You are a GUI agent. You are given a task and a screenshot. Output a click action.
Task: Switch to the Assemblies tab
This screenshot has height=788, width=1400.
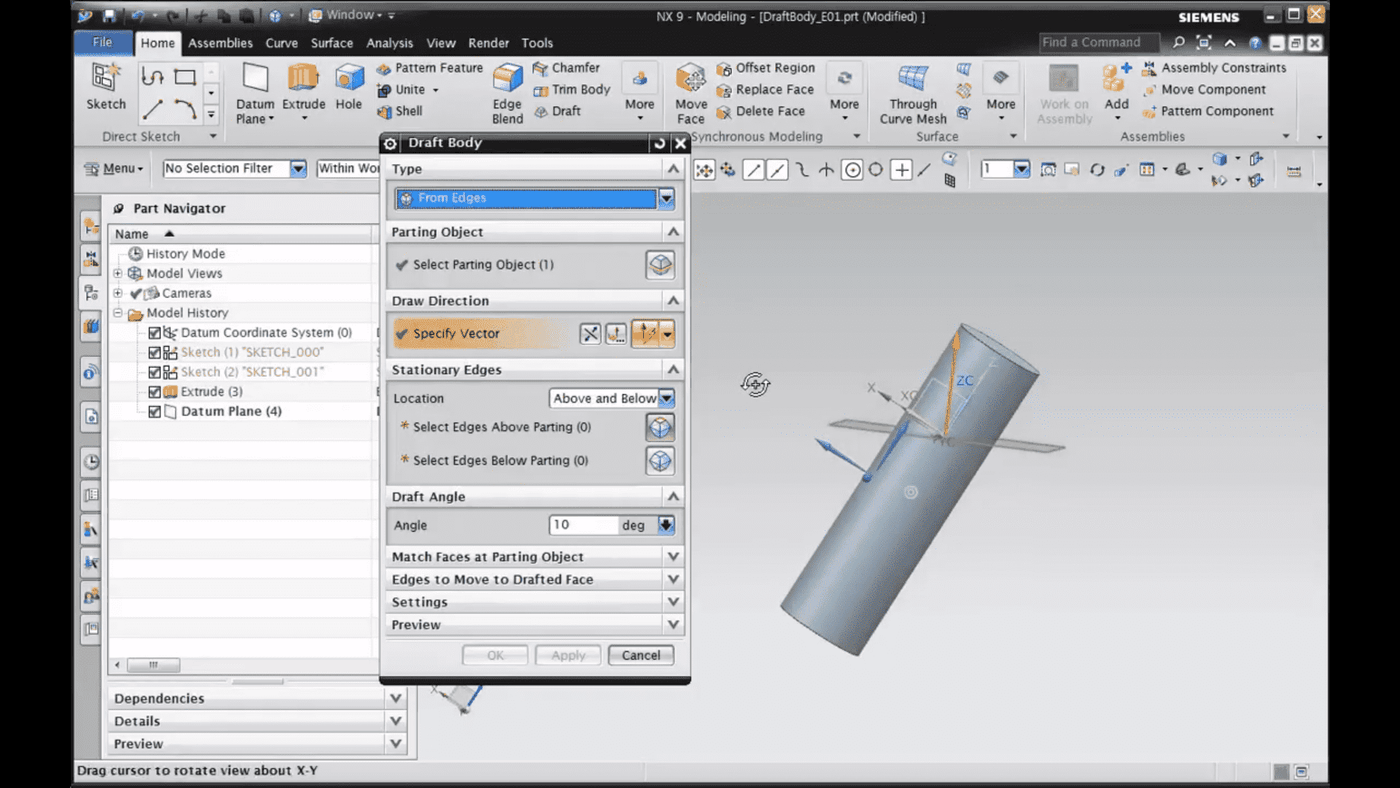click(220, 43)
